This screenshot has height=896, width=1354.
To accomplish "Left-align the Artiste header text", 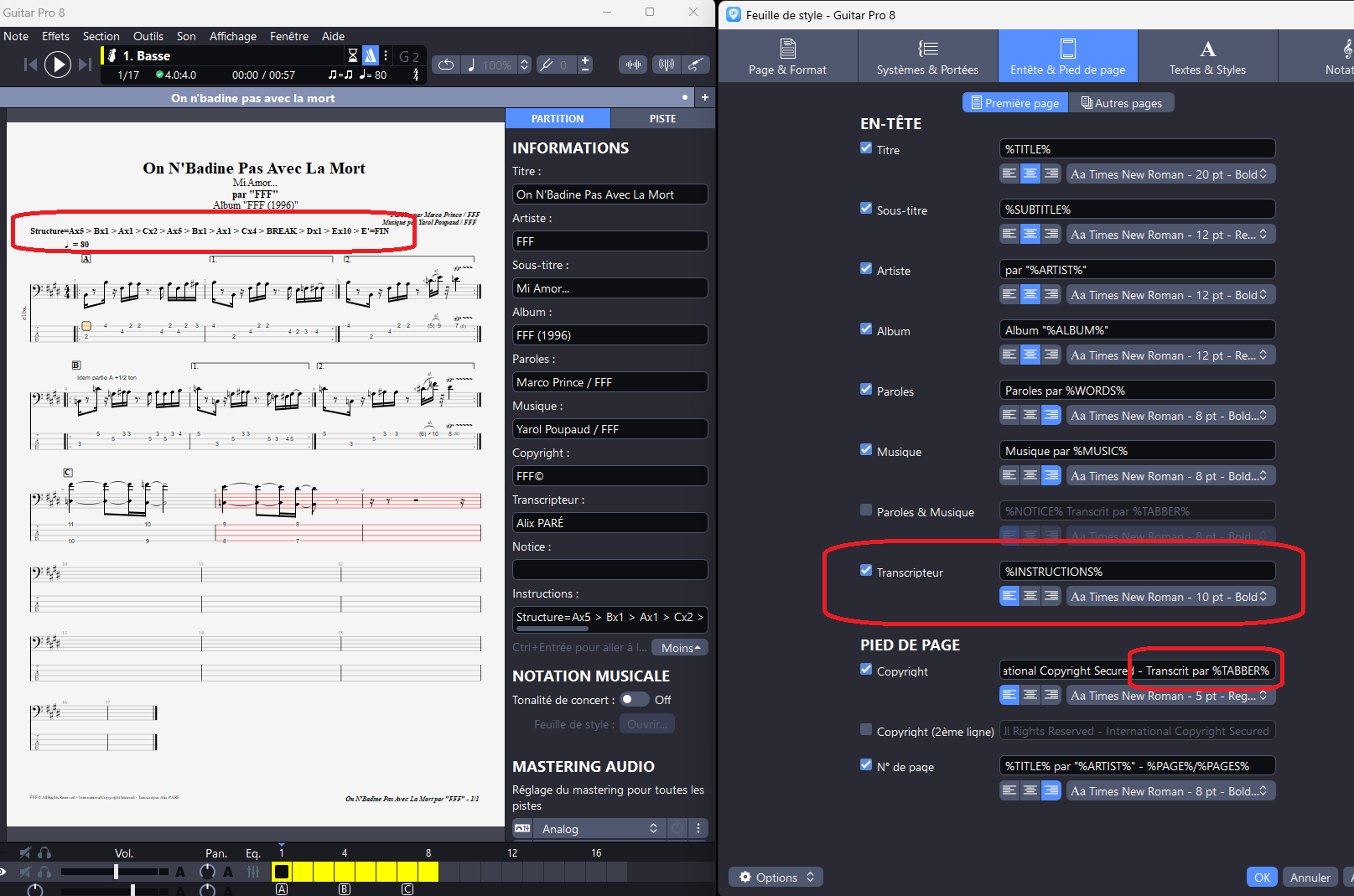I will click(1009, 294).
